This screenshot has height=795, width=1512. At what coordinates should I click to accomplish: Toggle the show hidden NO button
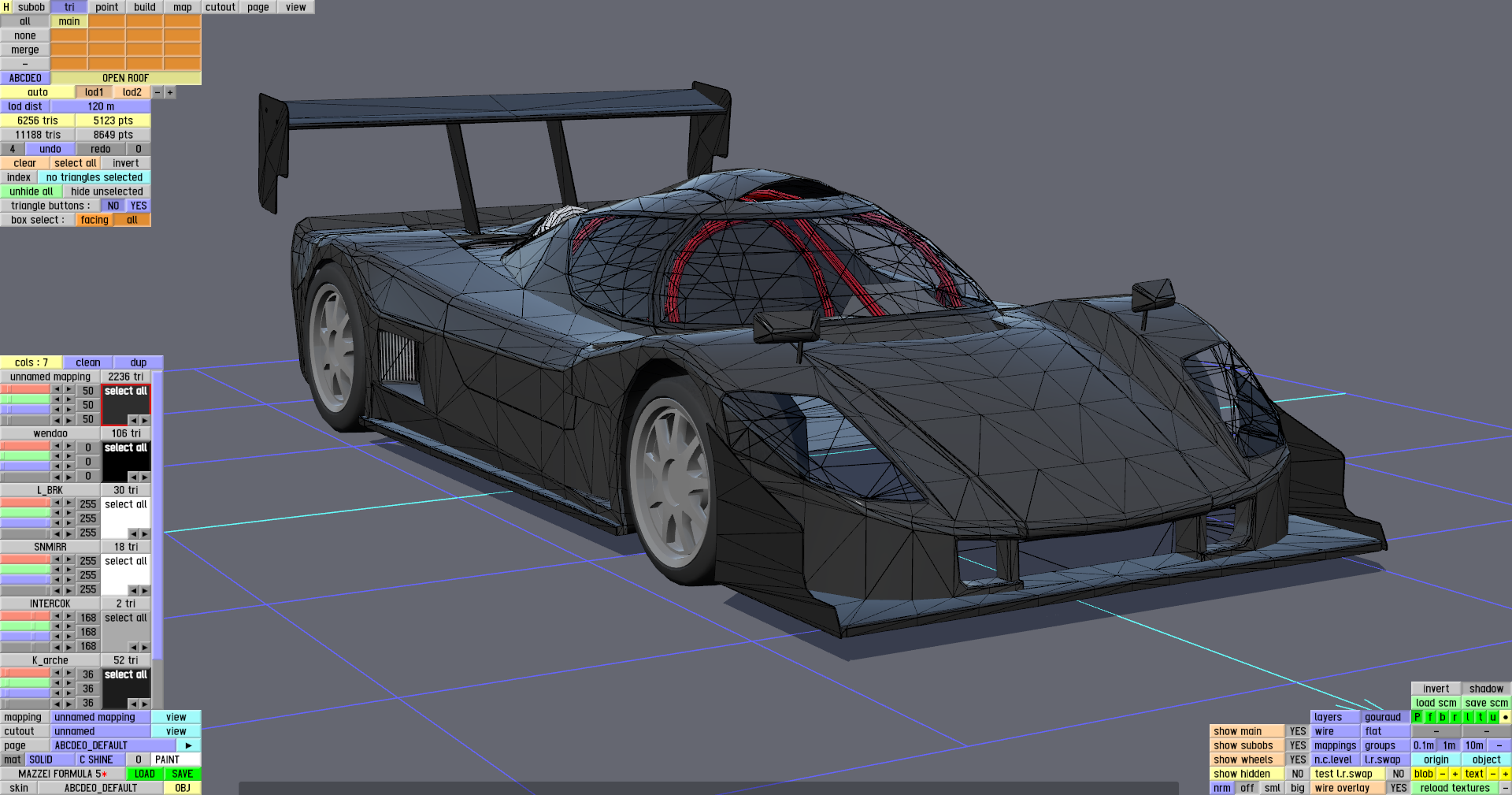coord(1298,774)
